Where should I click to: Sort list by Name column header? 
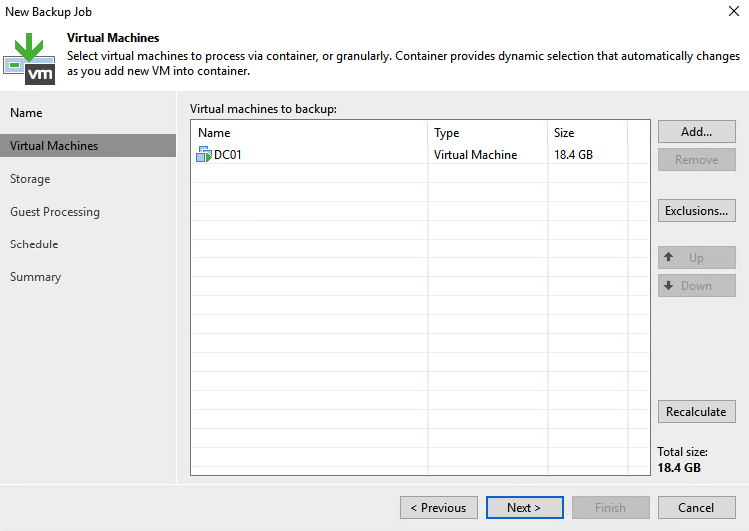310,133
